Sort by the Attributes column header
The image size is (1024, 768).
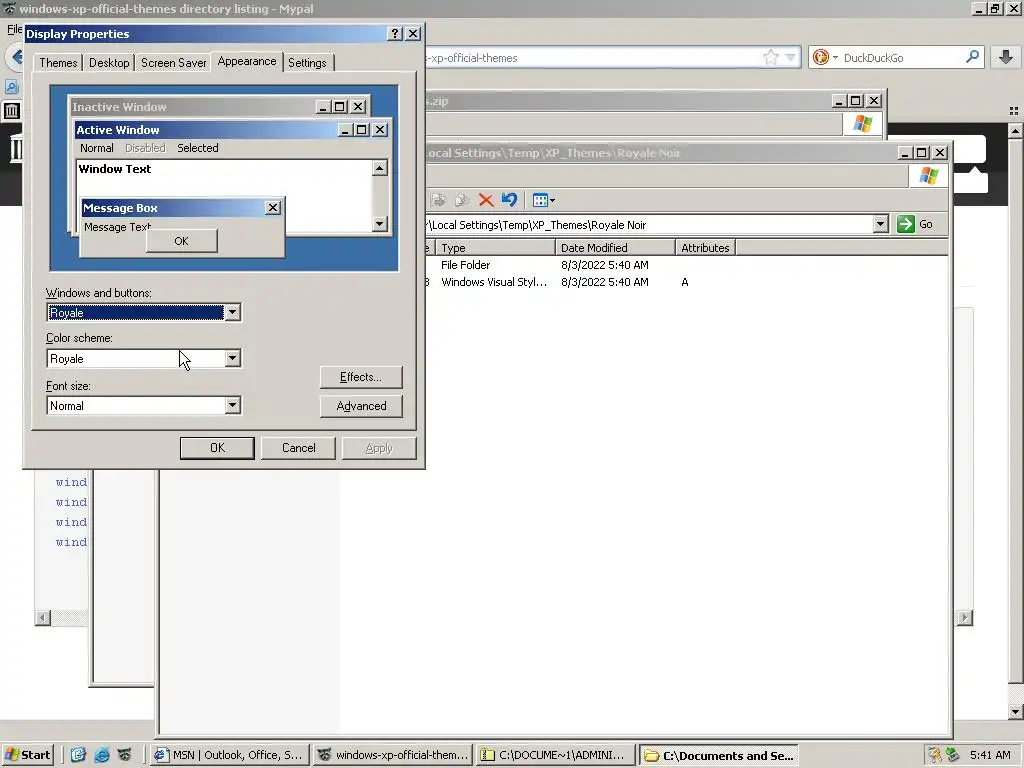point(705,248)
